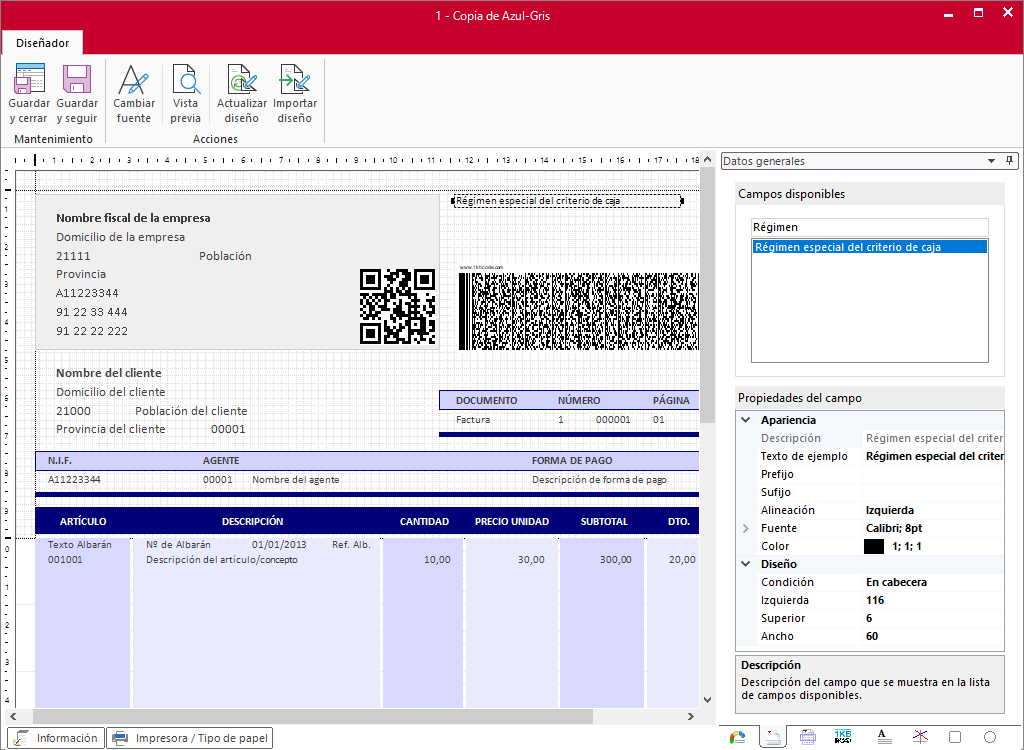
Task: Click horizontal scrollbar right arrow
Action: tap(691, 717)
